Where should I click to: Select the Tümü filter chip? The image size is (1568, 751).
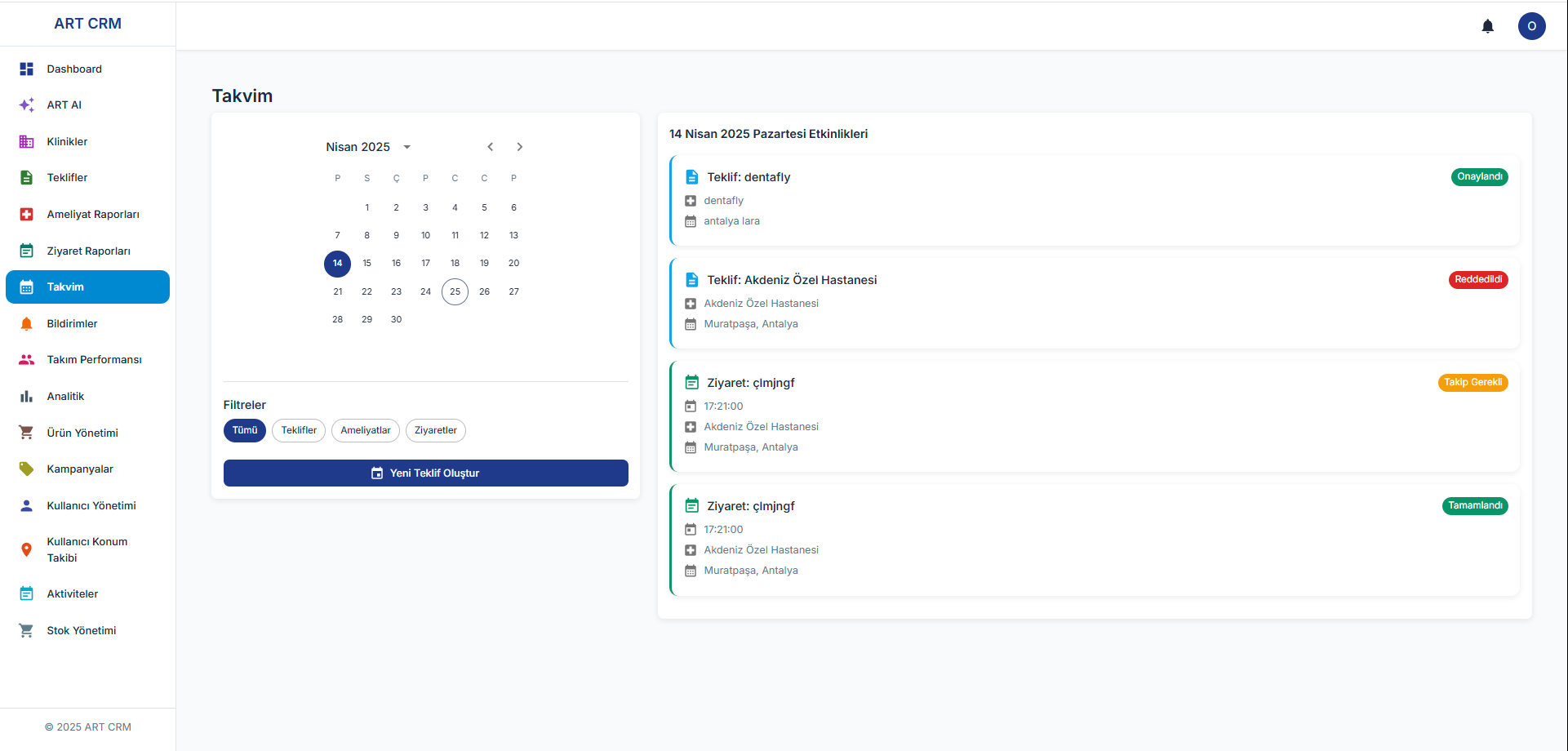(x=244, y=431)
